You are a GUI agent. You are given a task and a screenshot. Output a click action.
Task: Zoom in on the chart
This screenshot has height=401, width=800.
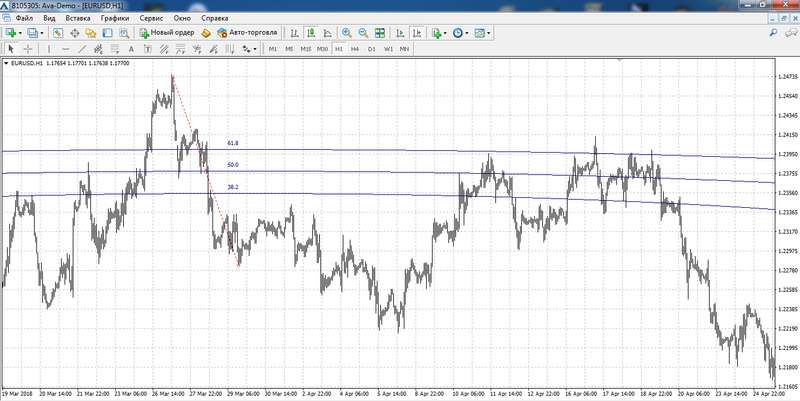[x=346, y=33]
